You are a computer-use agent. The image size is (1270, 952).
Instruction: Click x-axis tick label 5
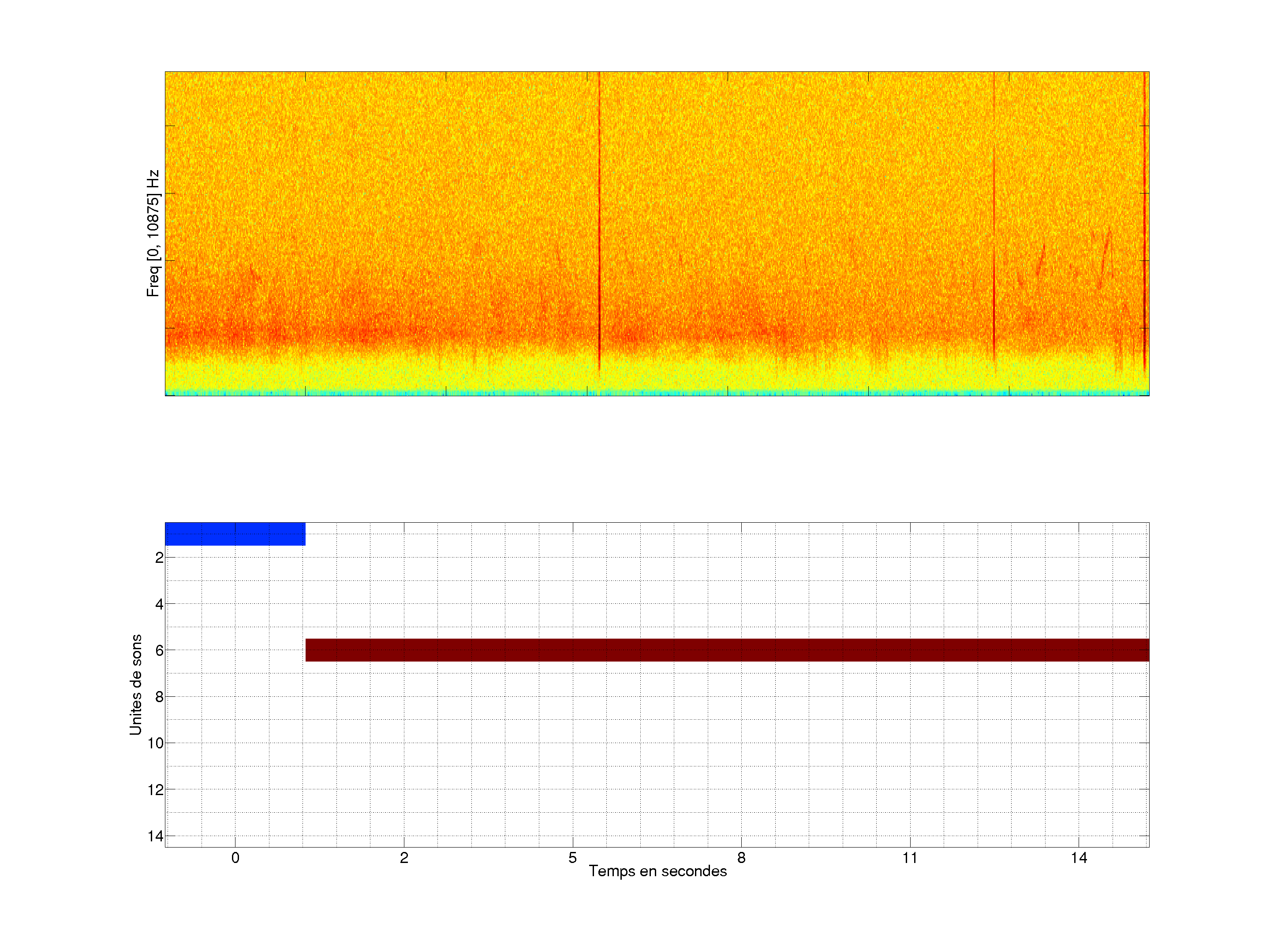coord(572,858)
